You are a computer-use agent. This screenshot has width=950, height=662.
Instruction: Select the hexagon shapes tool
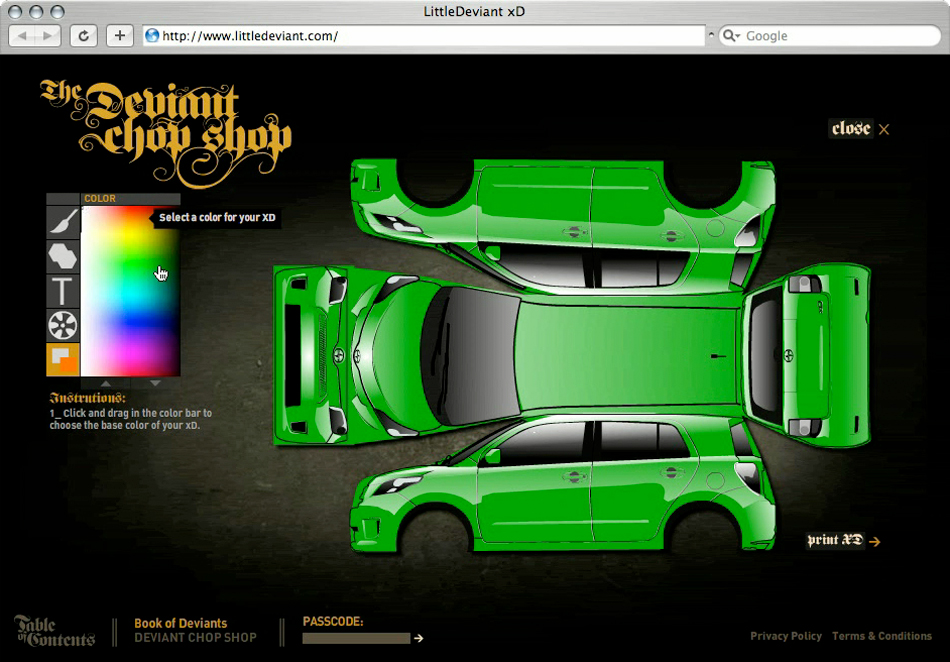point(62,256)
